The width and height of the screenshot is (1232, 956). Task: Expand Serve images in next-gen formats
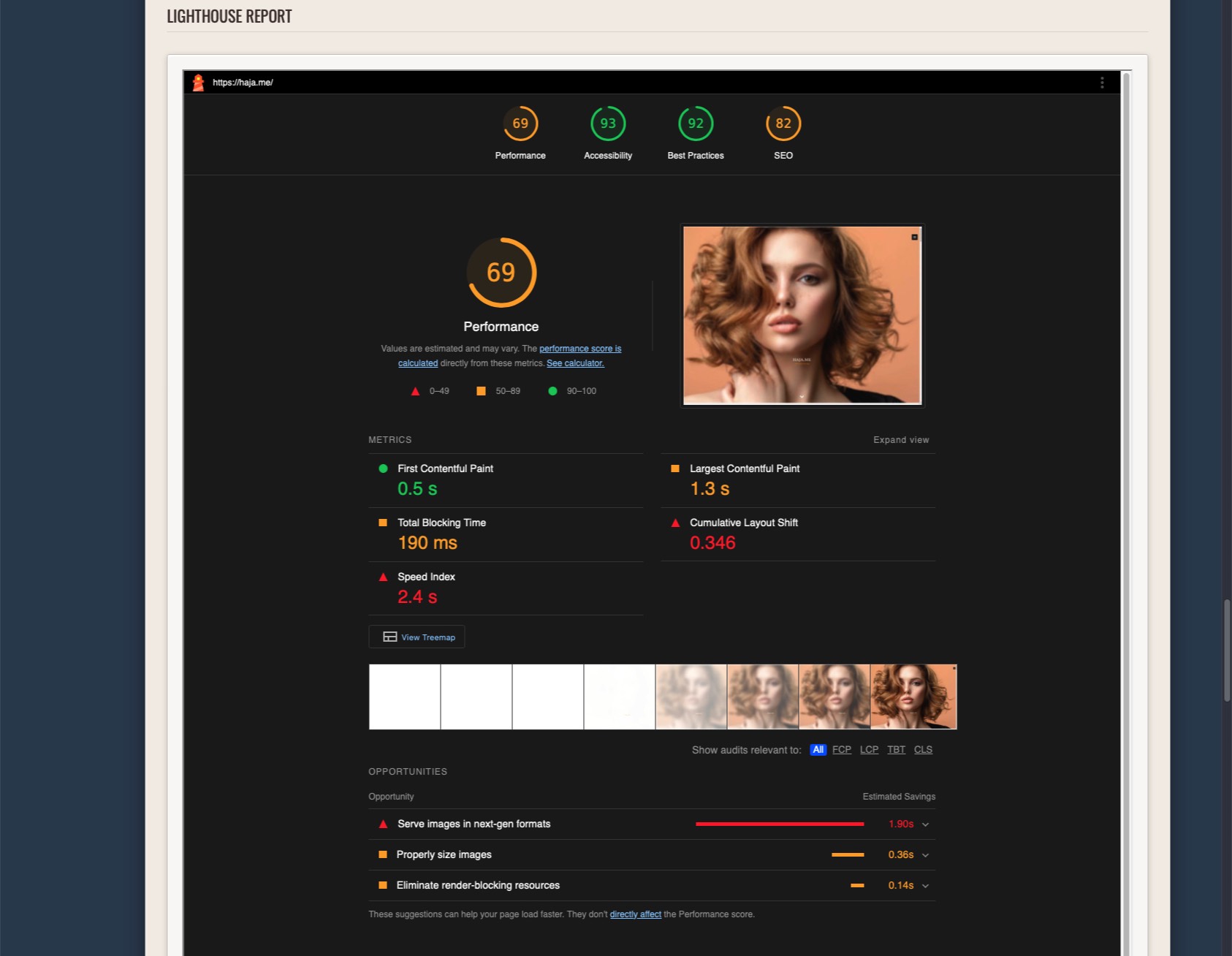click(925, 824)
